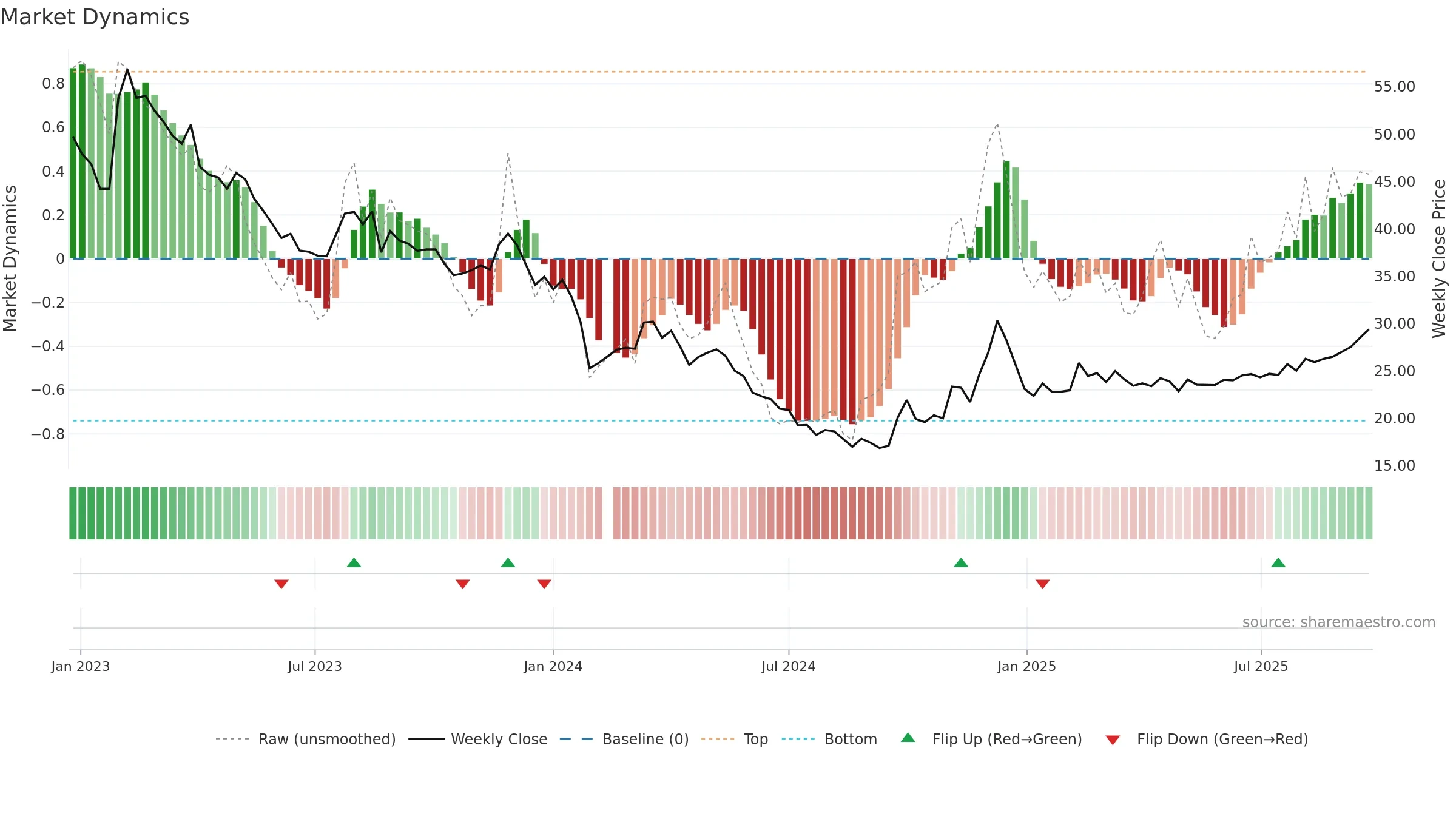1456x819 pixels.
Task: Click the −0.4 dynamics axis tick
Action: coord(48,346)
